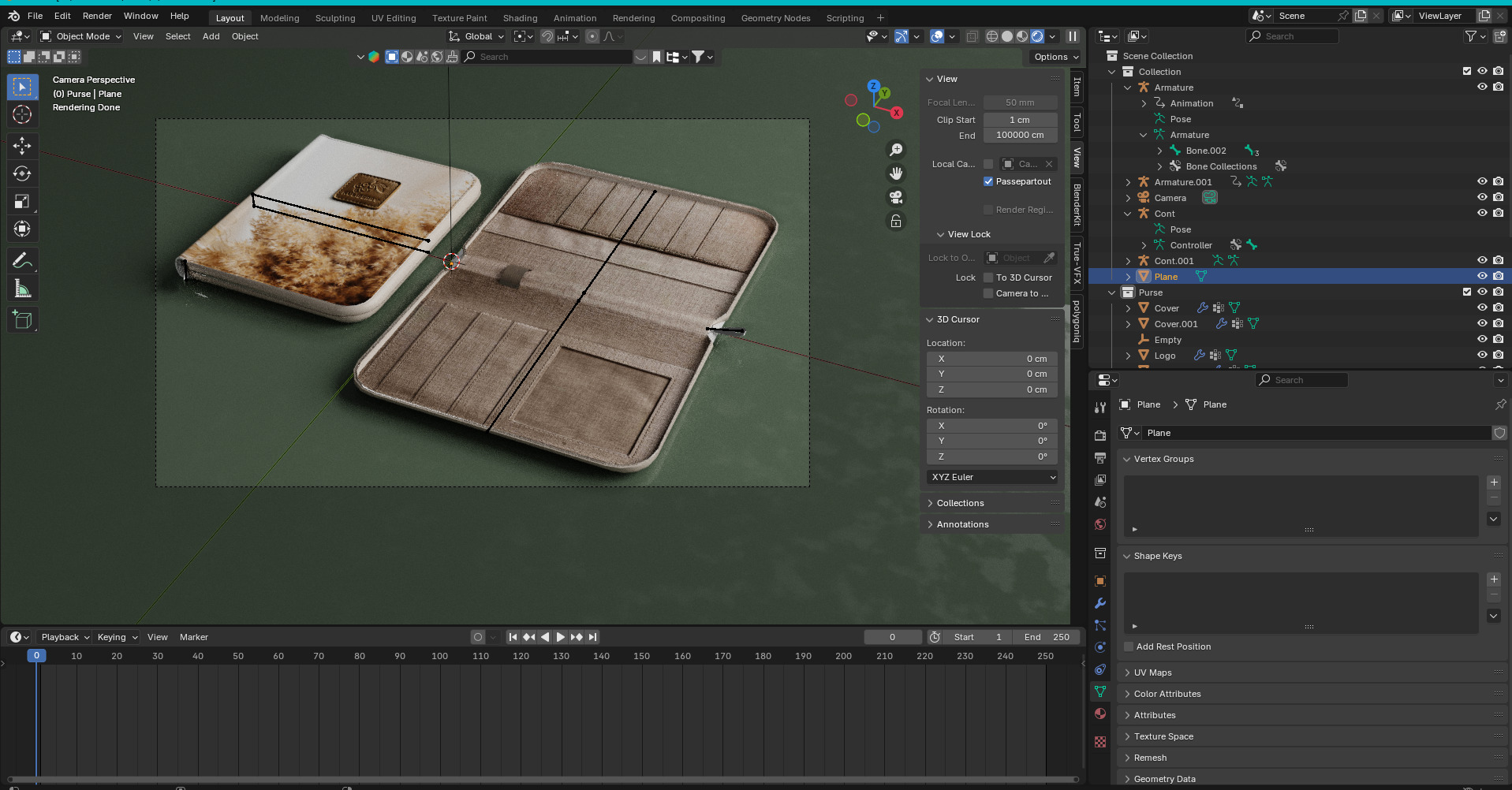Select the Rotate tool
1512x790 pixels.
[22, 173]
